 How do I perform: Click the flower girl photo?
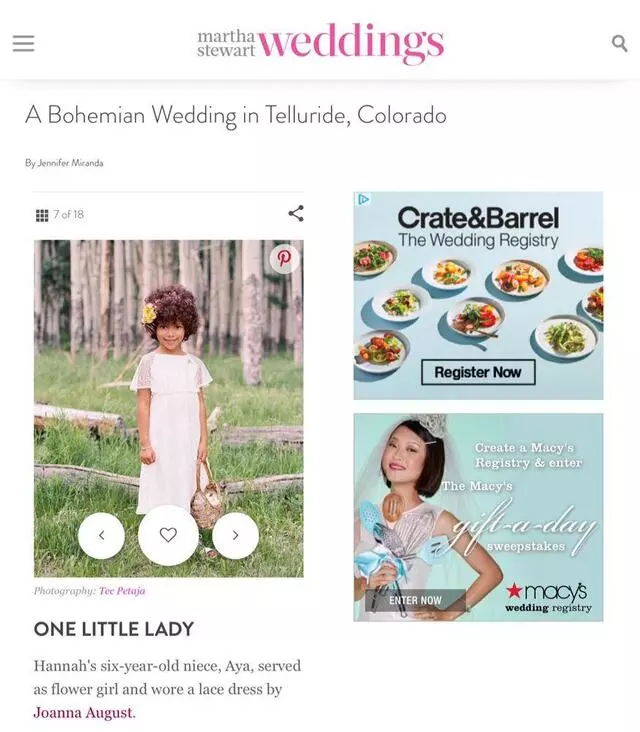pos(169,408)
